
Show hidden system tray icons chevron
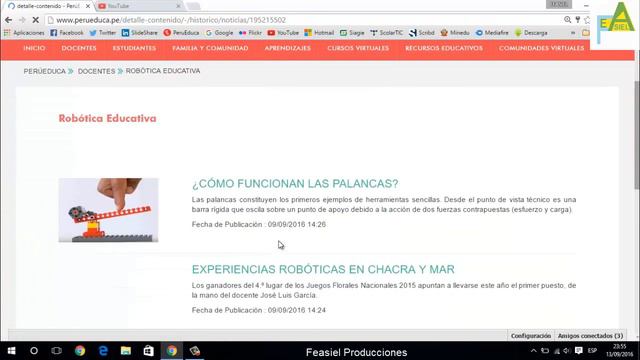point(533,351)
